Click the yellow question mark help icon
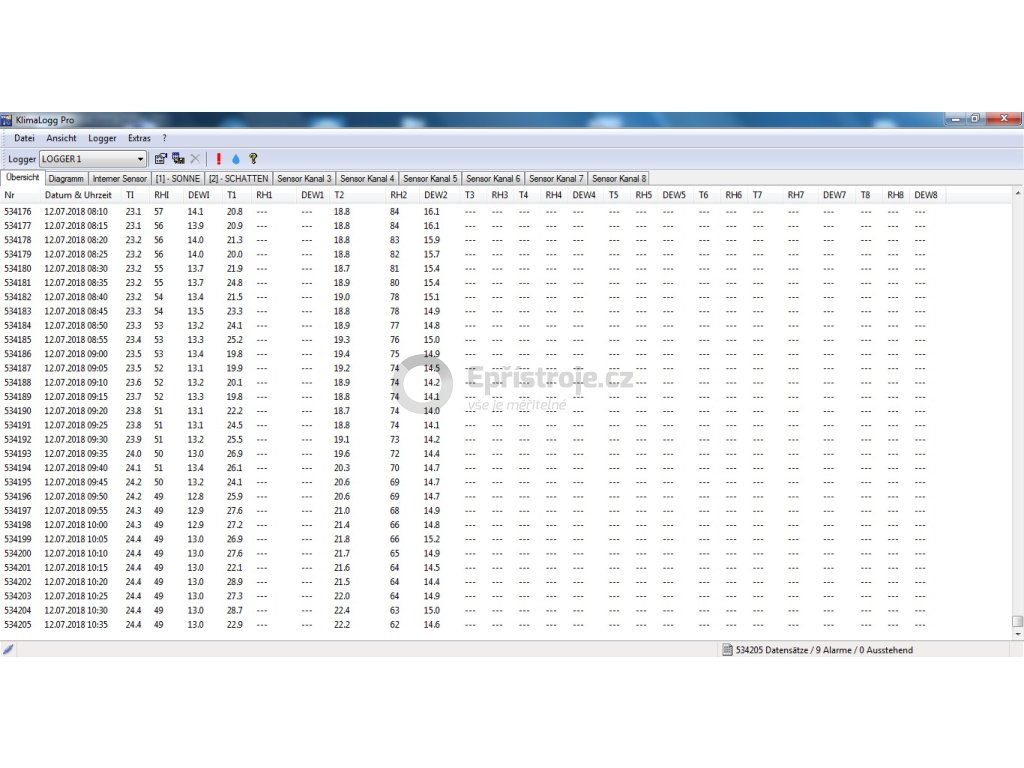Screen dimensions: 1024x768 tap(253, 159)
